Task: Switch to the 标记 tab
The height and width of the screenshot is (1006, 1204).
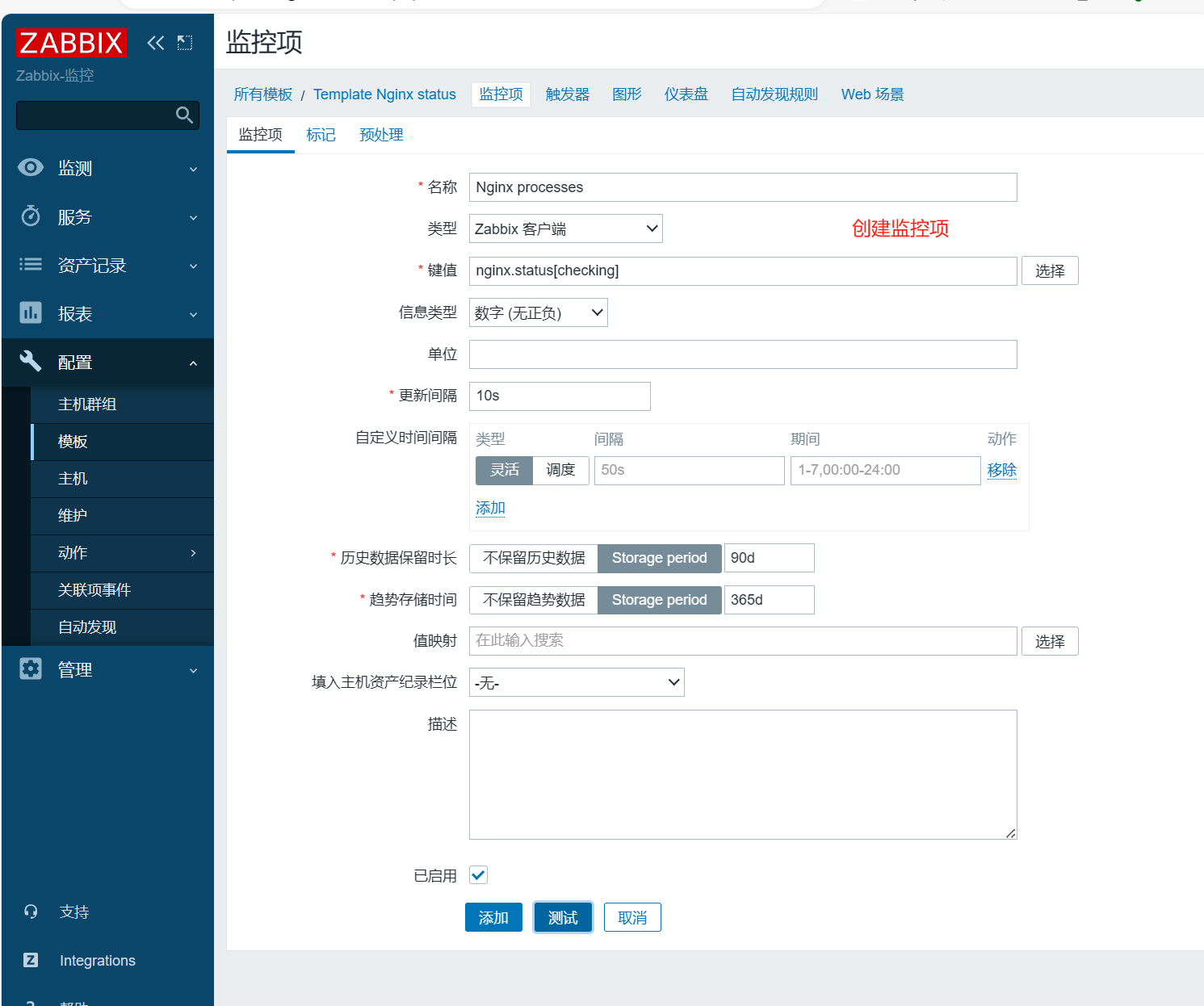Action: (x=321, y=135)
